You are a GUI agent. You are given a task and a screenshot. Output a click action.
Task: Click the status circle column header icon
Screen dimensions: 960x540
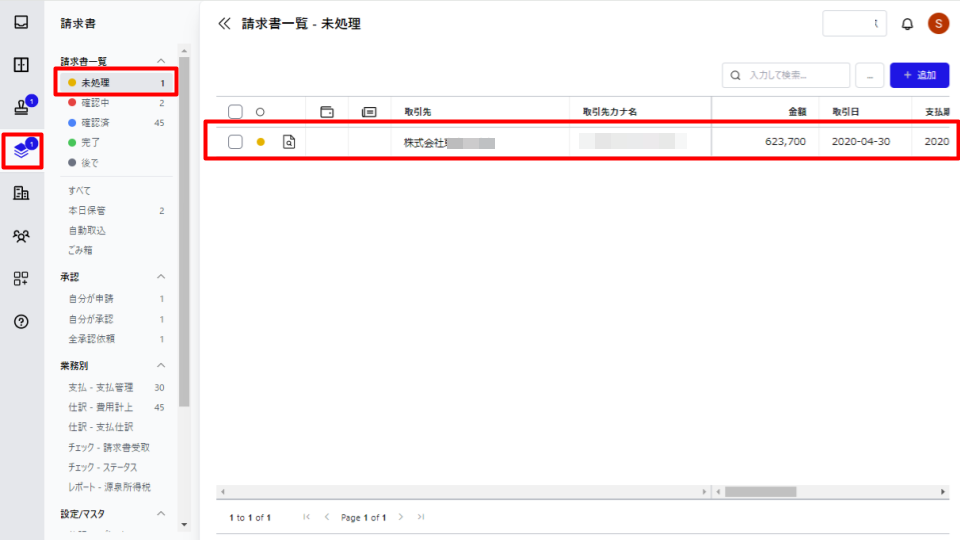[x=260, y=112]
